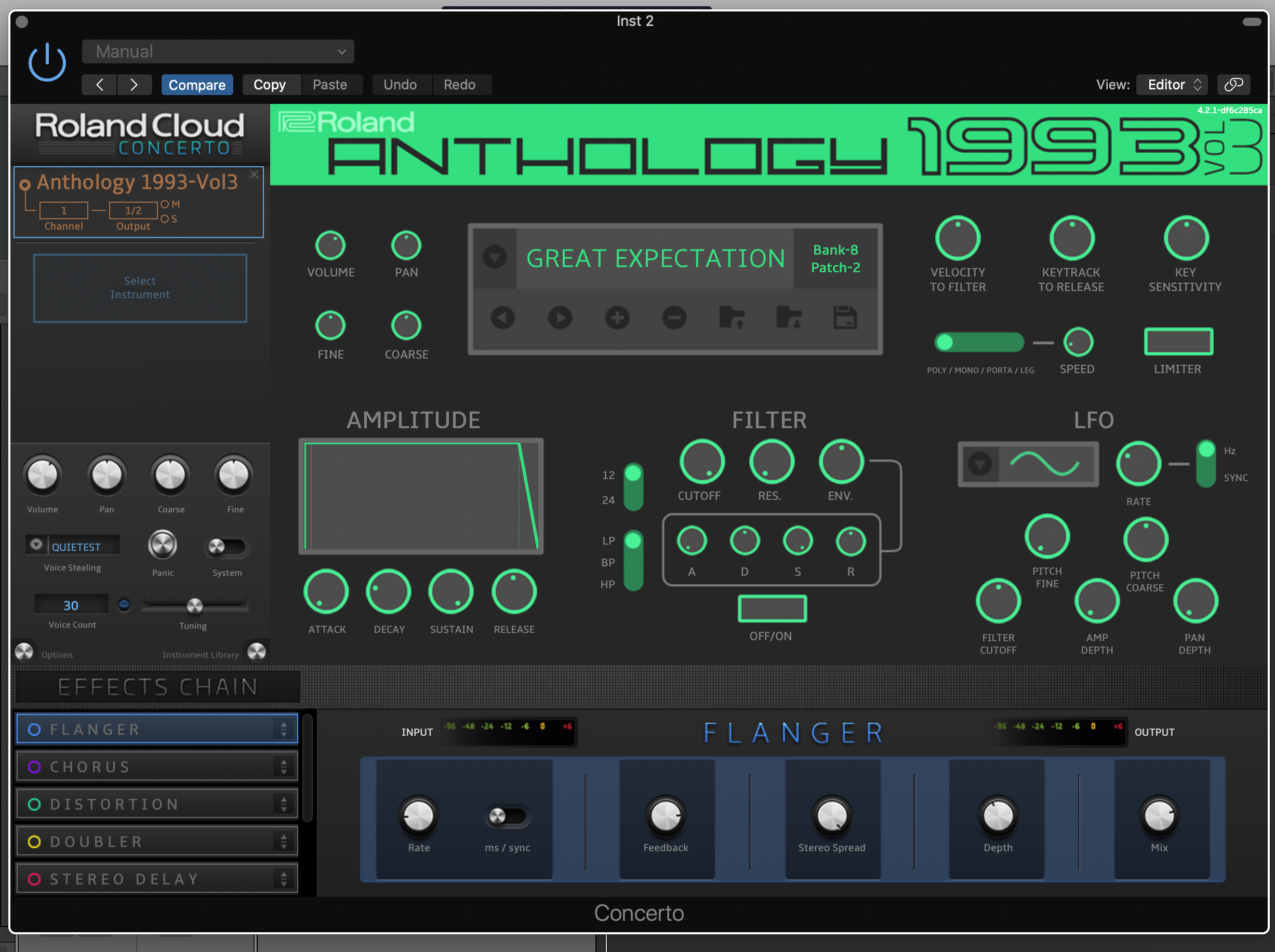
Task: Click the plugin power bypass icon
Action: click(47, 62)
